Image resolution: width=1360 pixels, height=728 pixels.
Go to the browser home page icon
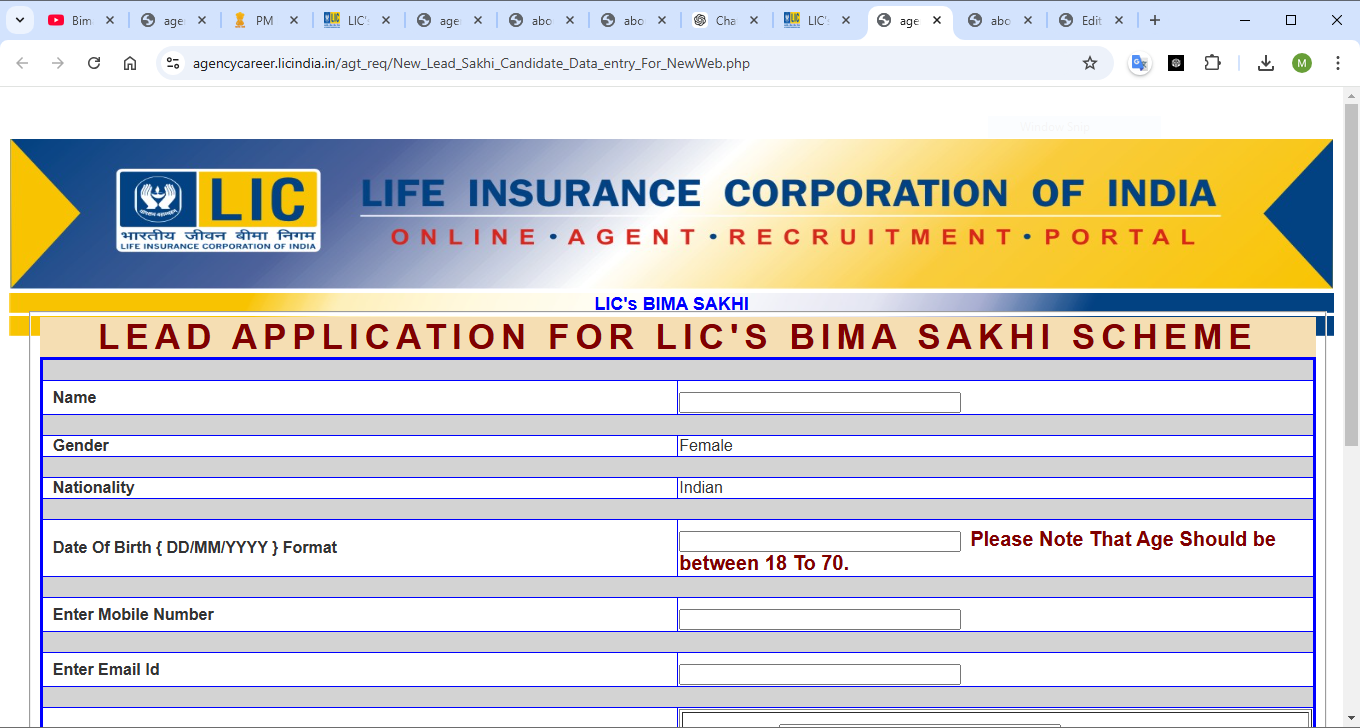(x=130, y=63)
